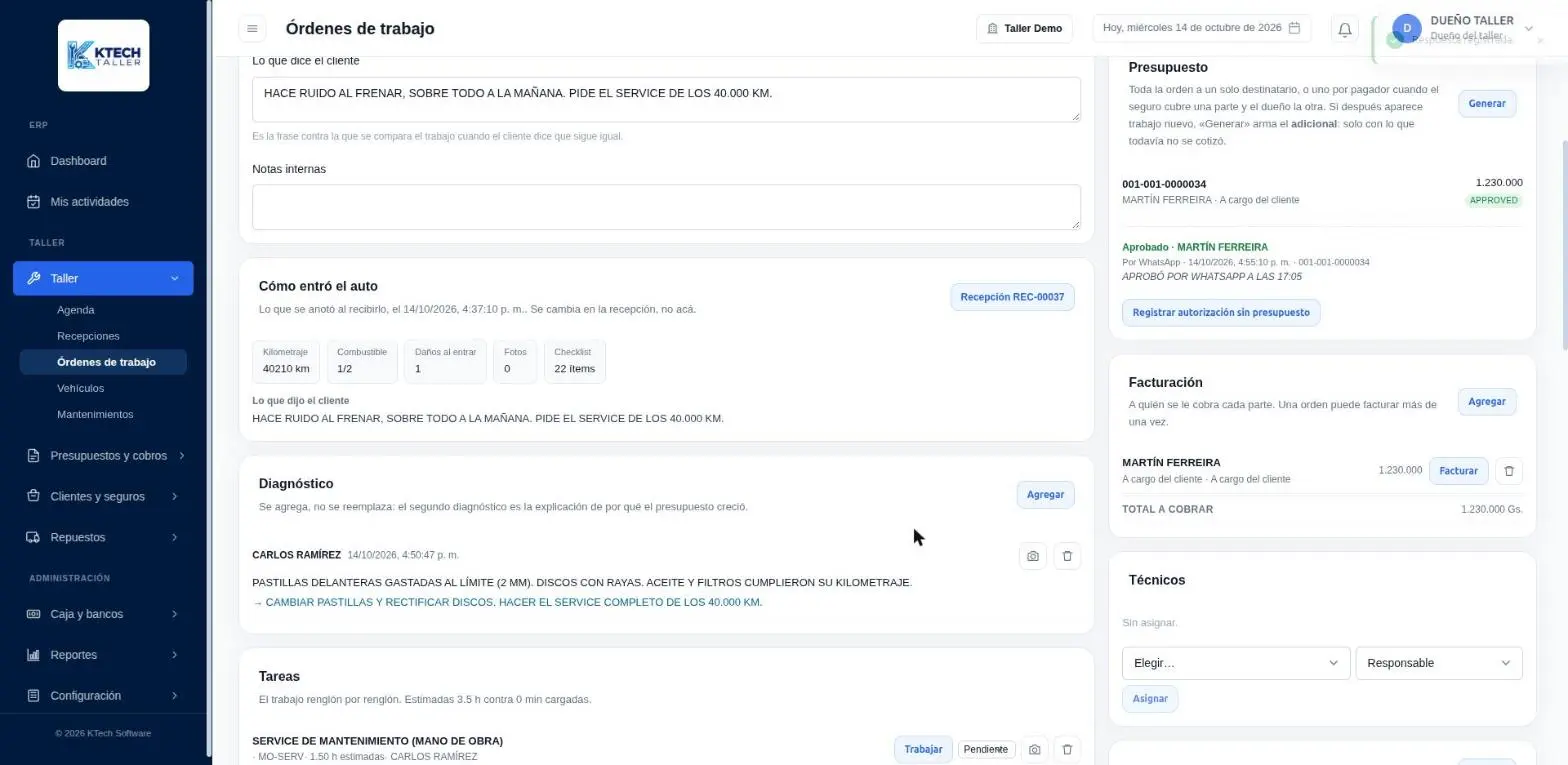Click Agregar in Diagnóstico section
The image size is (1568, 765).
(1046, 495)
